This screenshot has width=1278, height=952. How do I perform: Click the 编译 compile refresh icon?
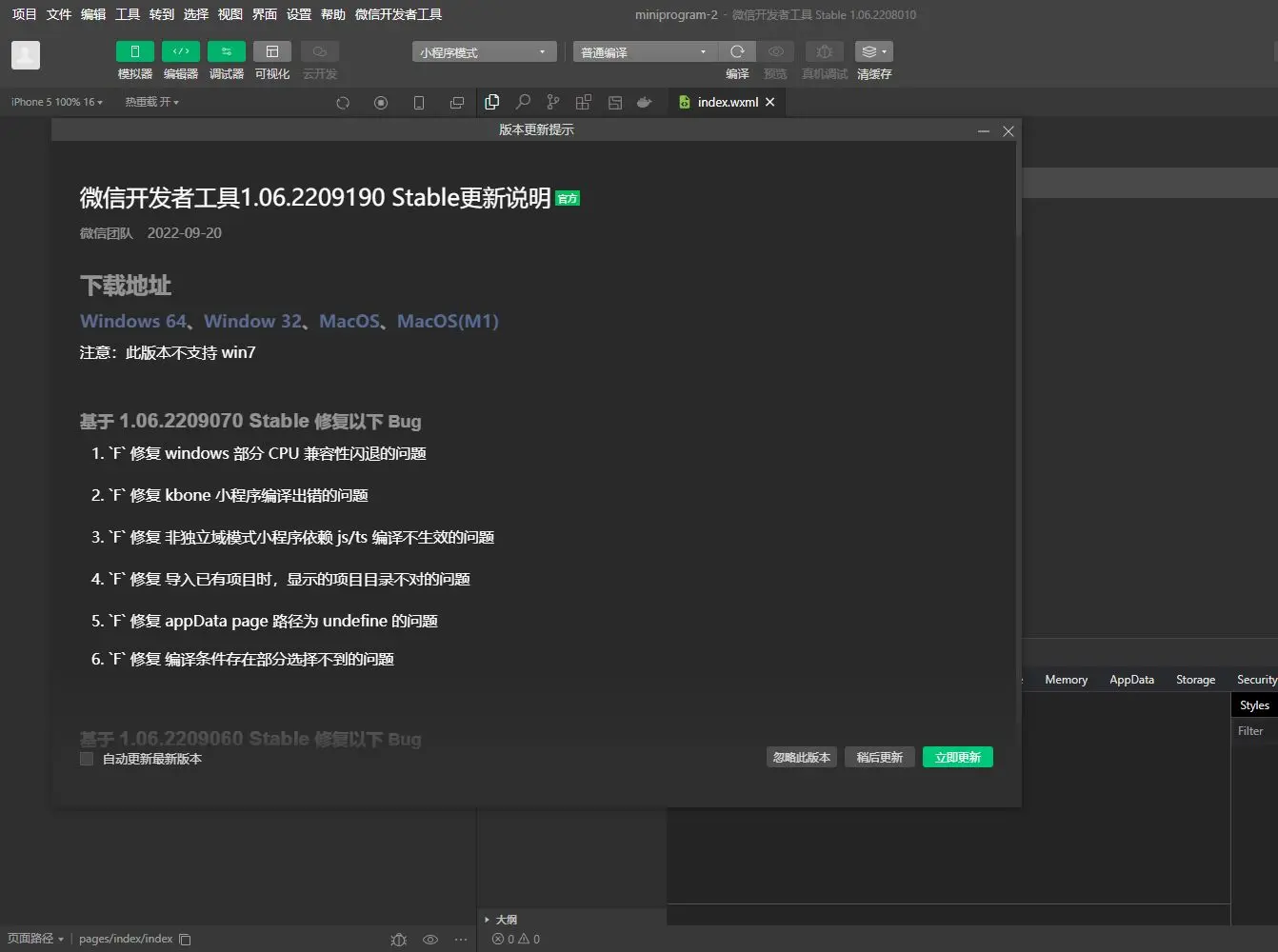(x=737, y=51)
